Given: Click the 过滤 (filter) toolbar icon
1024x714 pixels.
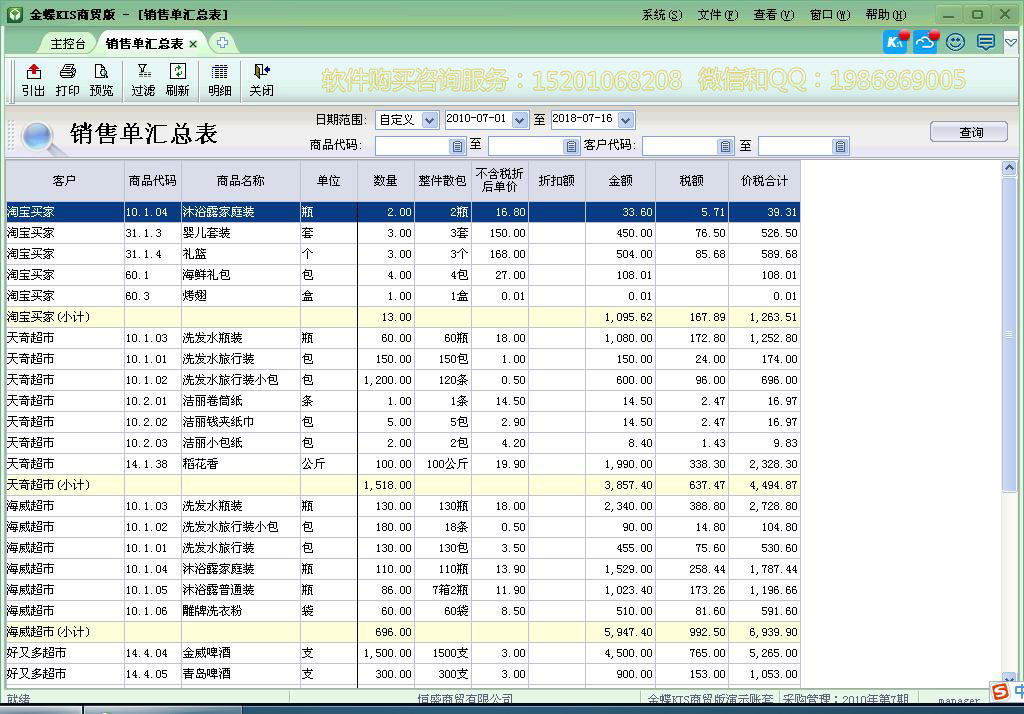Looking at the screenshot, I should point(144,80).
